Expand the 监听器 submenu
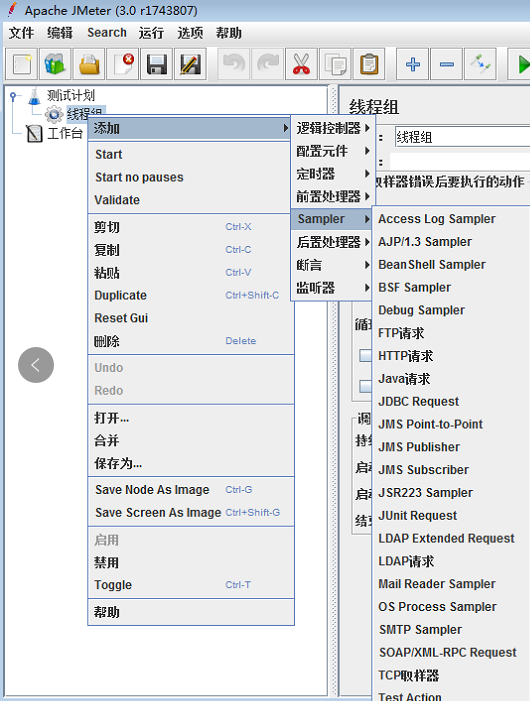The height and width of the screenshot is (701, 530). click(x=333, y=287)
